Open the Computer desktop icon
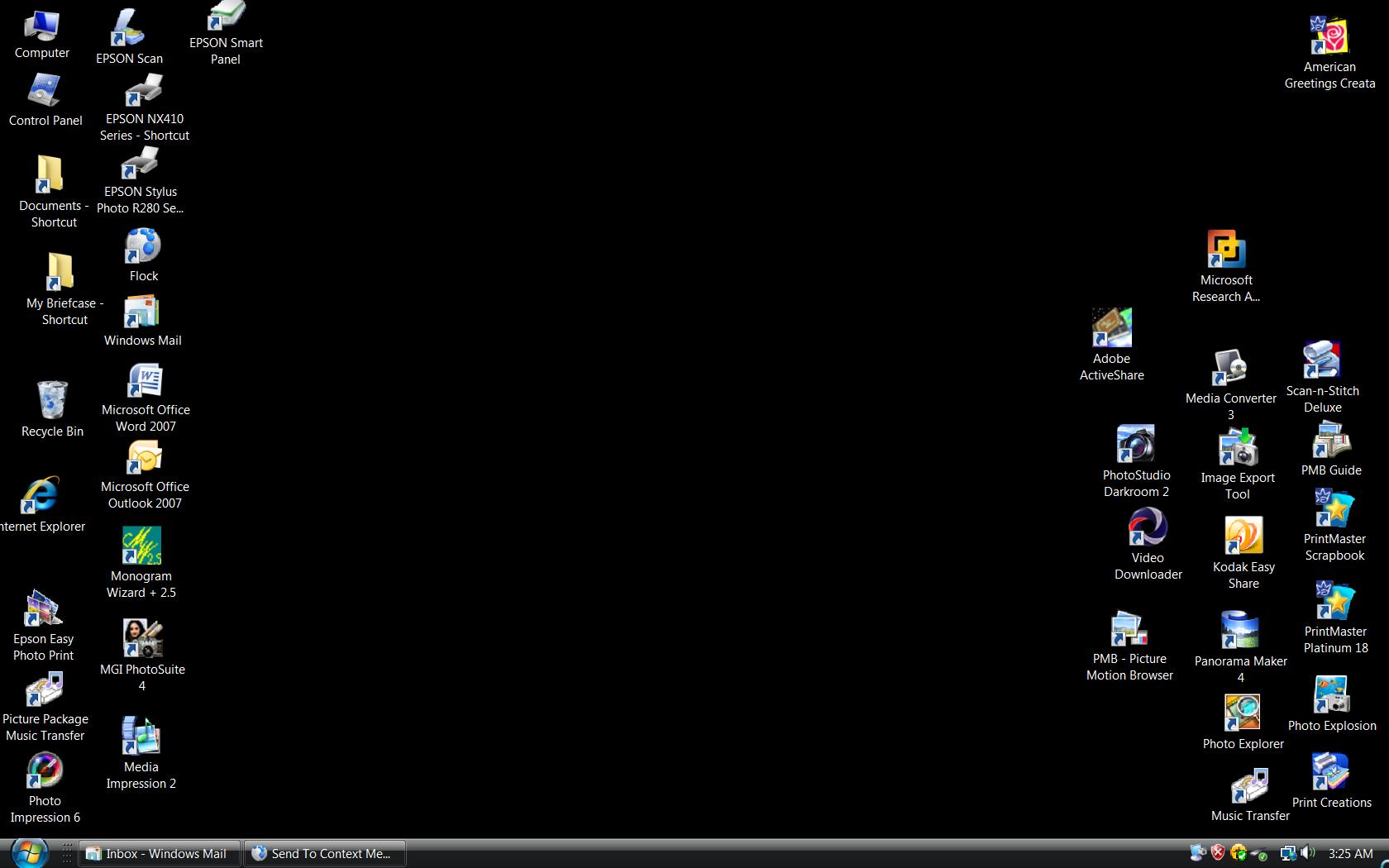The width and height of the screenshot is (1389, 868). click(x=41, y=27)
